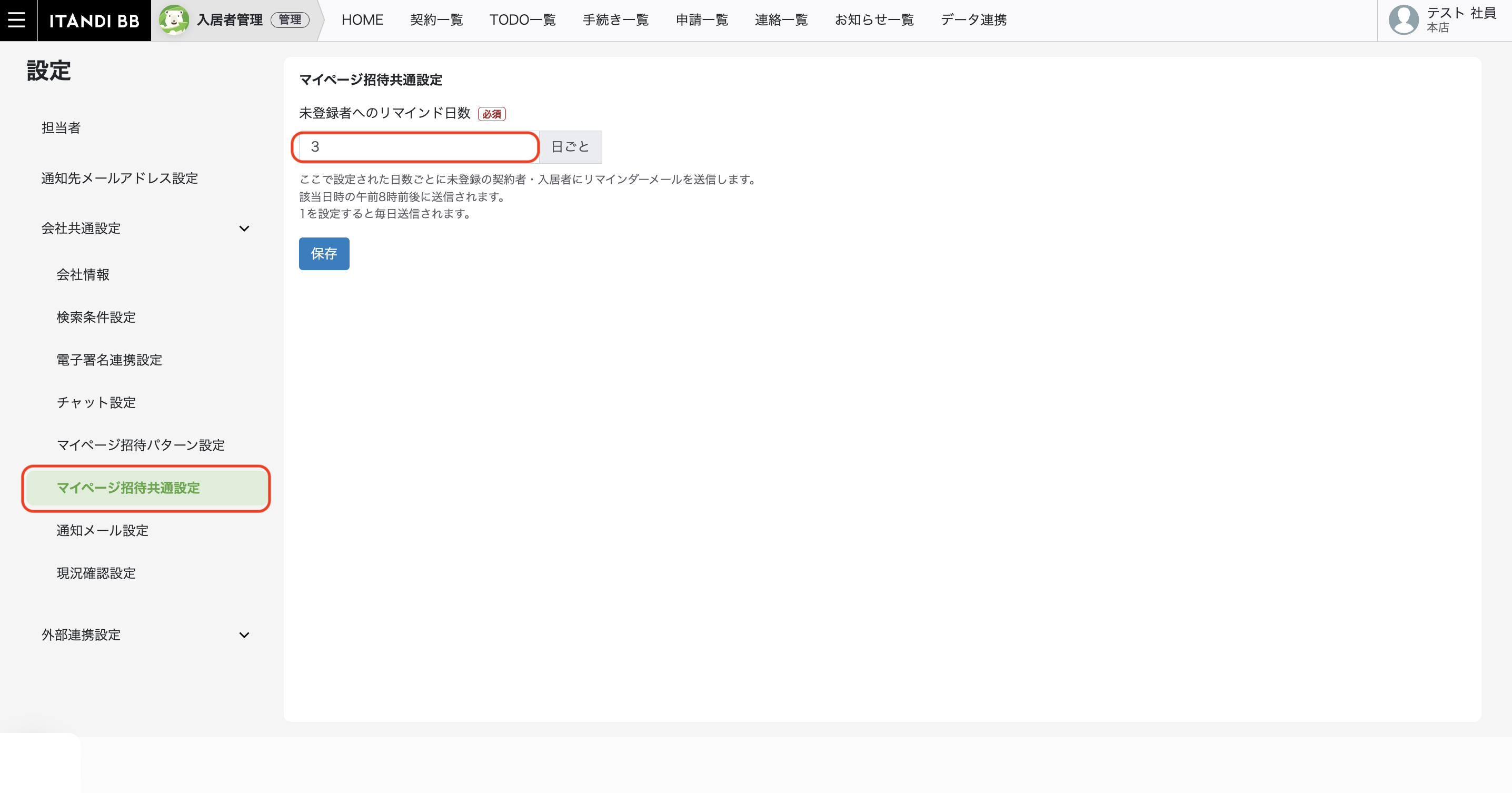Open TODO一覧 from the navigation
The height and width of the screenshot is (793, 1512).
522,20
